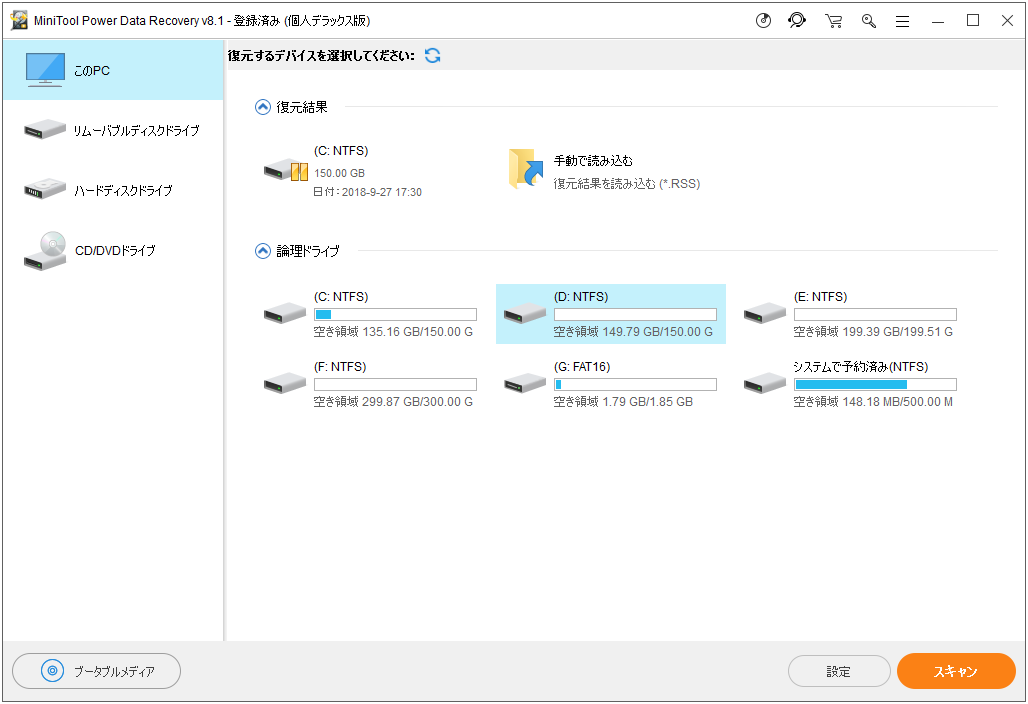Click 復元結果を読み込む (*.RSS) text

(x=627, y=184)
